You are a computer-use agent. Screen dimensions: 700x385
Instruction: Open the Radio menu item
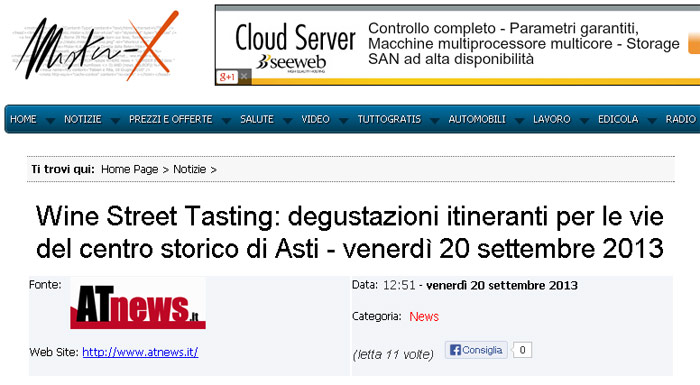[x=680, y=119]
